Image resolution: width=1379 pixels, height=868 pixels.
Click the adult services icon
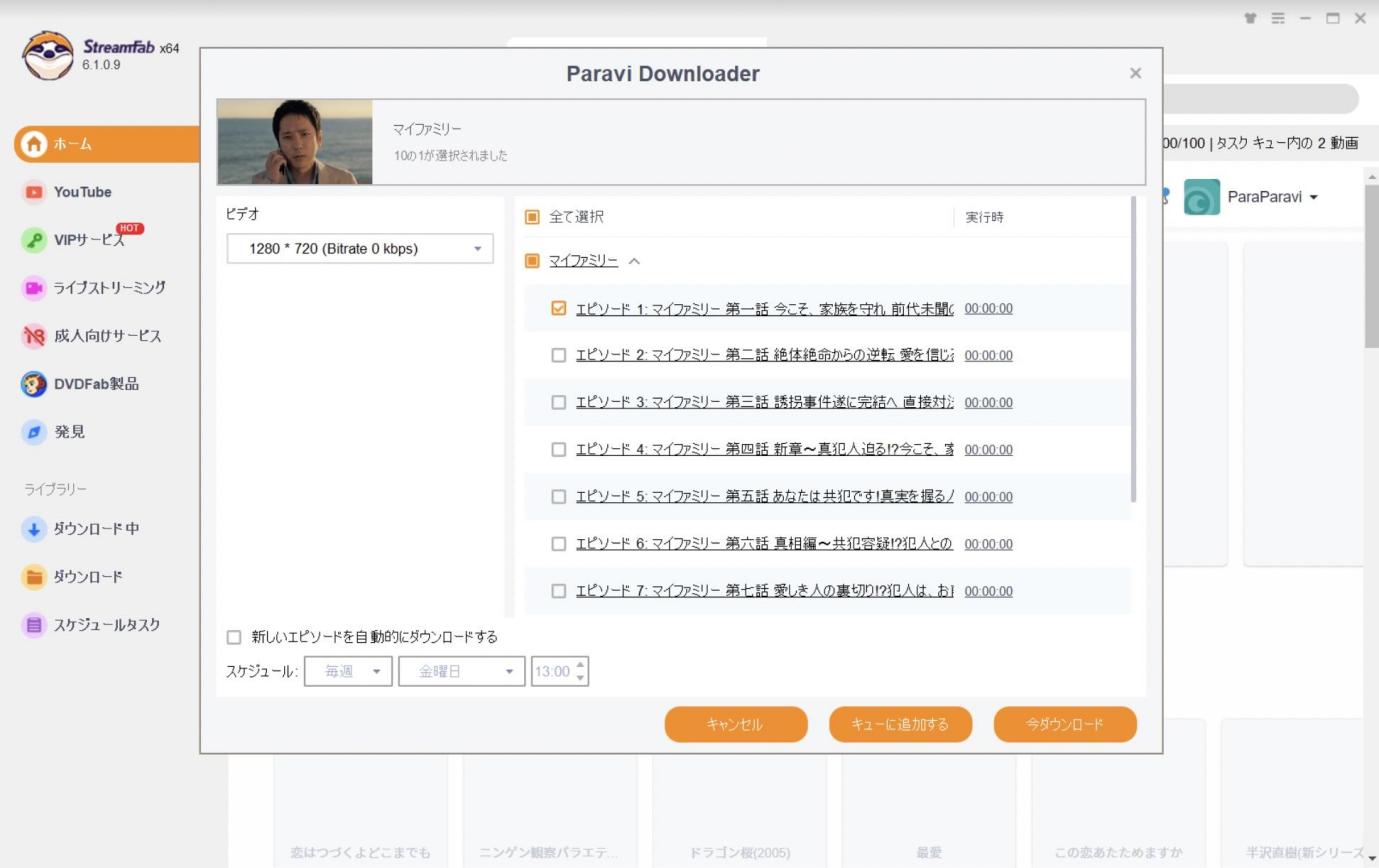[x=34, y=336]
